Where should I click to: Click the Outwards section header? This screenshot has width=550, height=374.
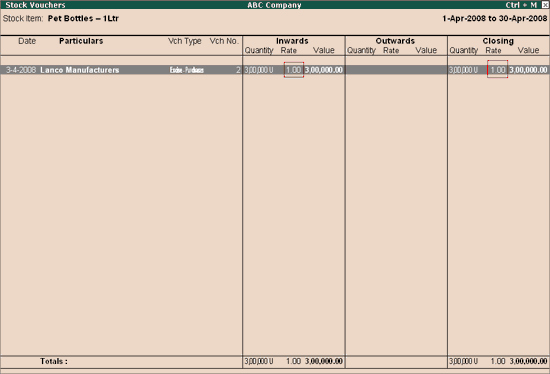coord(395,41)
